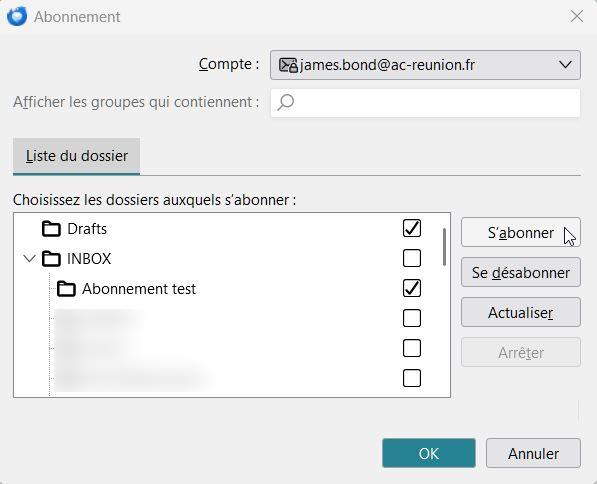Viewport: 597px width, 484px height.
Task: Tick the first blurred folder's checkbox
Action: (412, 318)
